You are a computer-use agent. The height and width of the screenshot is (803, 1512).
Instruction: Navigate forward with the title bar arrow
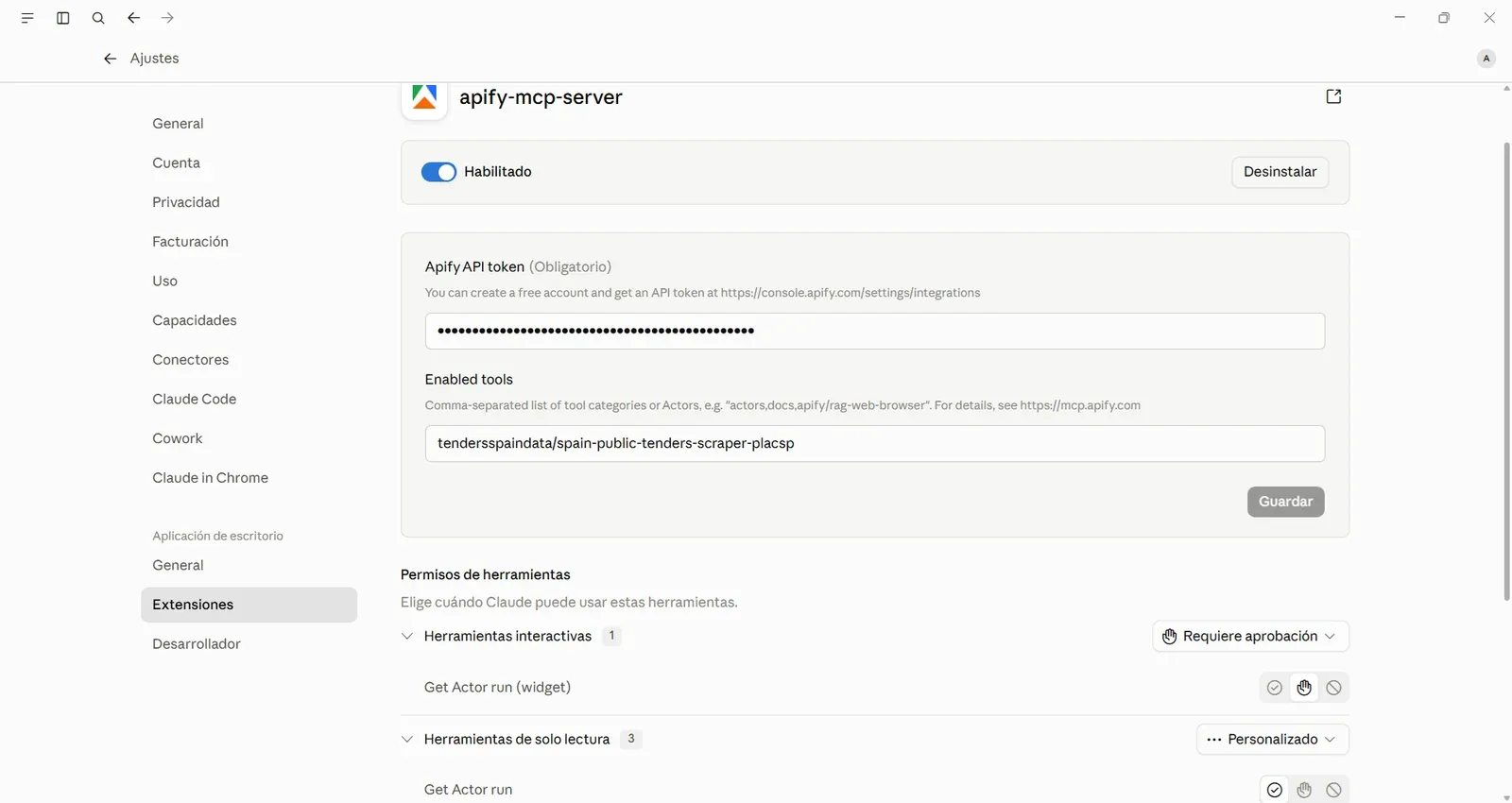167,18
